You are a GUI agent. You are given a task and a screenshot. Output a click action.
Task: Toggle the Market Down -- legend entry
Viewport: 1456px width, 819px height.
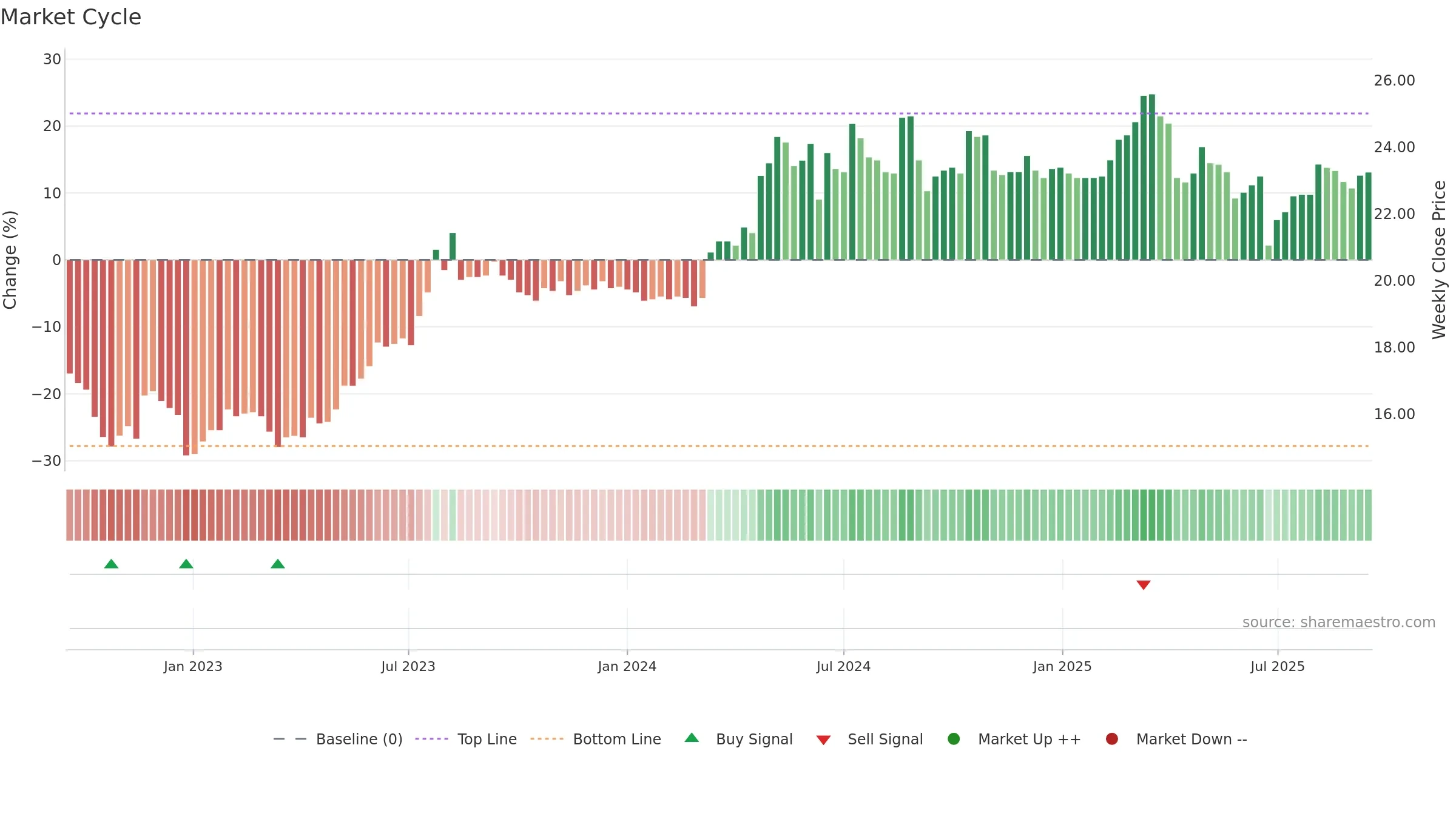(x=1176, y=739)
